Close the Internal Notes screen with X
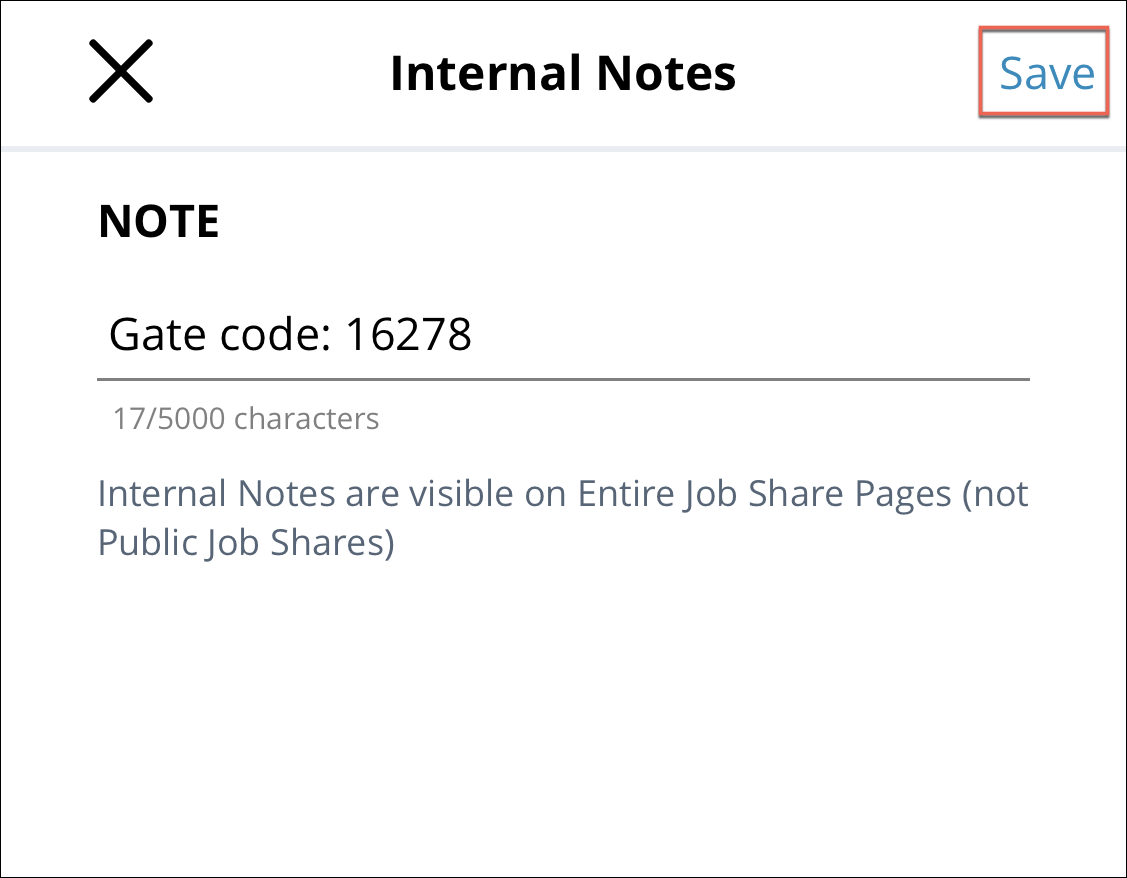The height and width of the screenshot is (878, 1127). pyautogui.click(x=121, y=72)
